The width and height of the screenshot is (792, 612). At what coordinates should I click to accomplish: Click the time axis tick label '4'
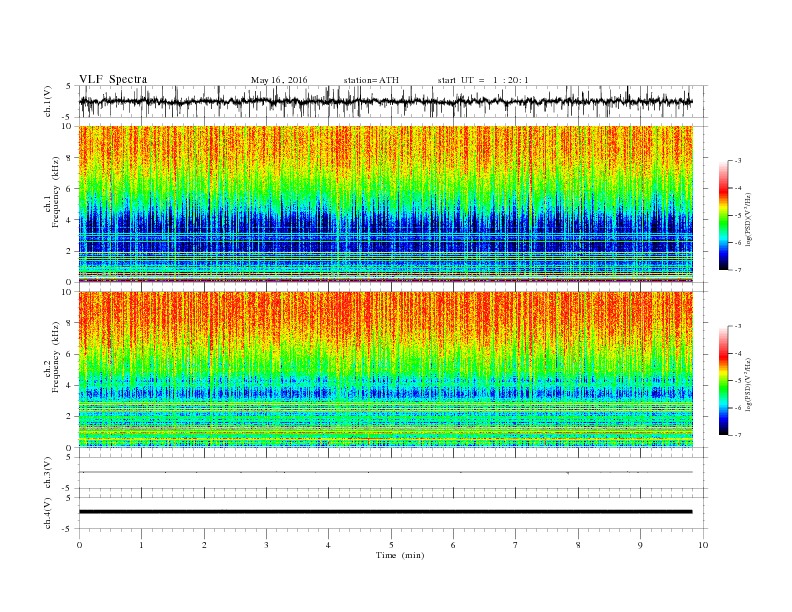[x=328, y=545]
